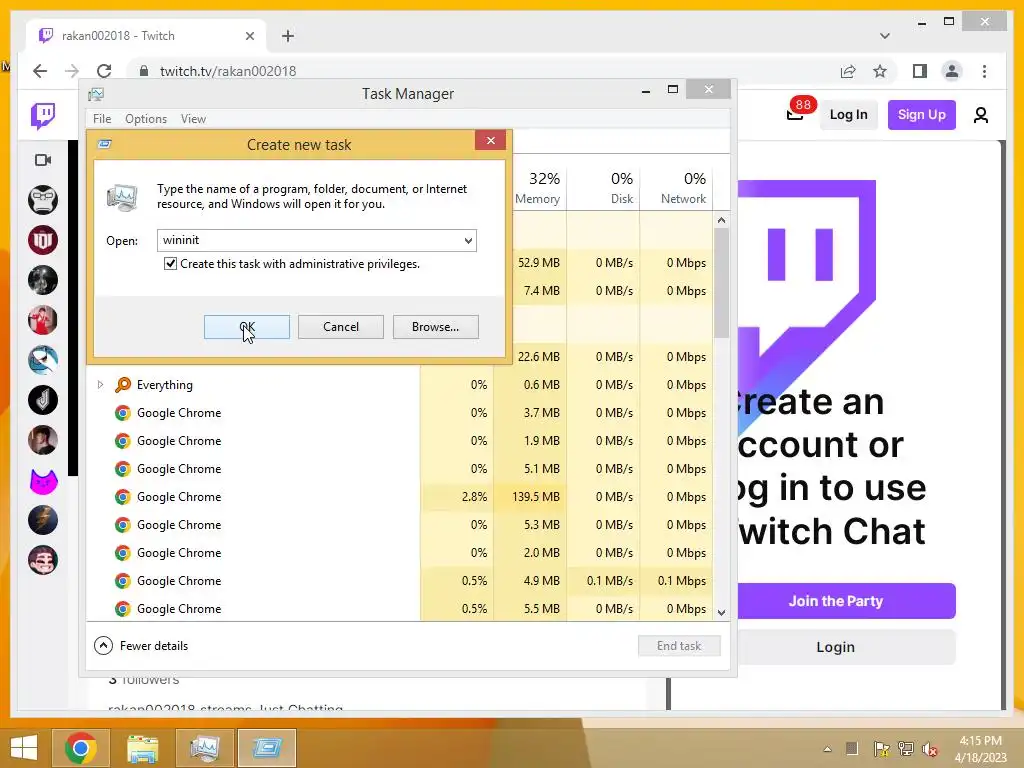Select the rakan002018 - Twitch tab
The image size is (1024, 768).
(x=147, y=36)
